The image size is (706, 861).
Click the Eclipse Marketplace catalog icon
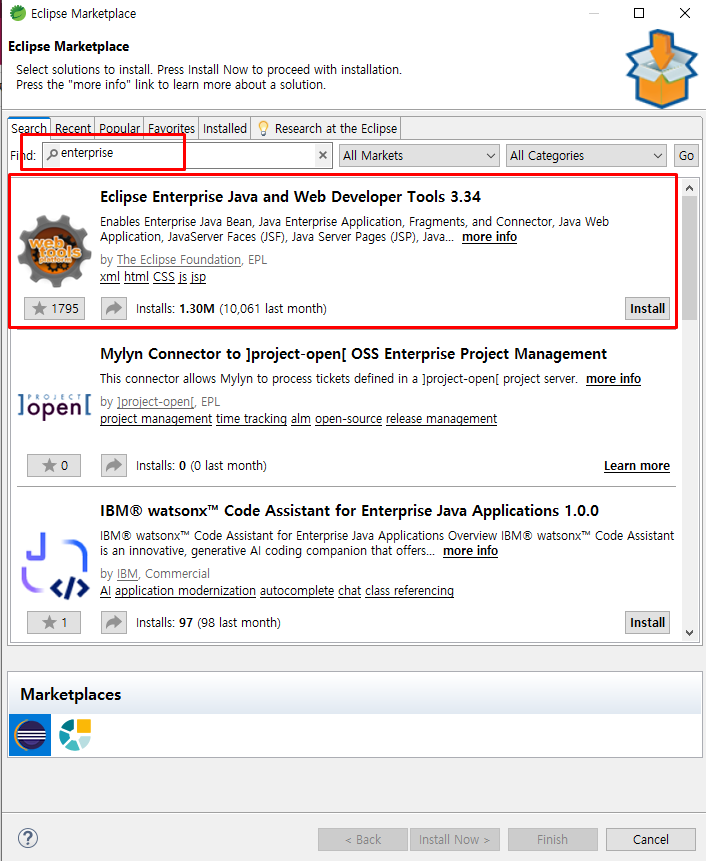click(x=30, y=735)
